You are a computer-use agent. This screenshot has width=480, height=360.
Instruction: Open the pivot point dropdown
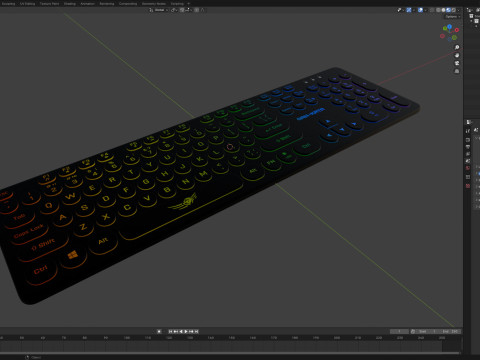pos(174,10)
